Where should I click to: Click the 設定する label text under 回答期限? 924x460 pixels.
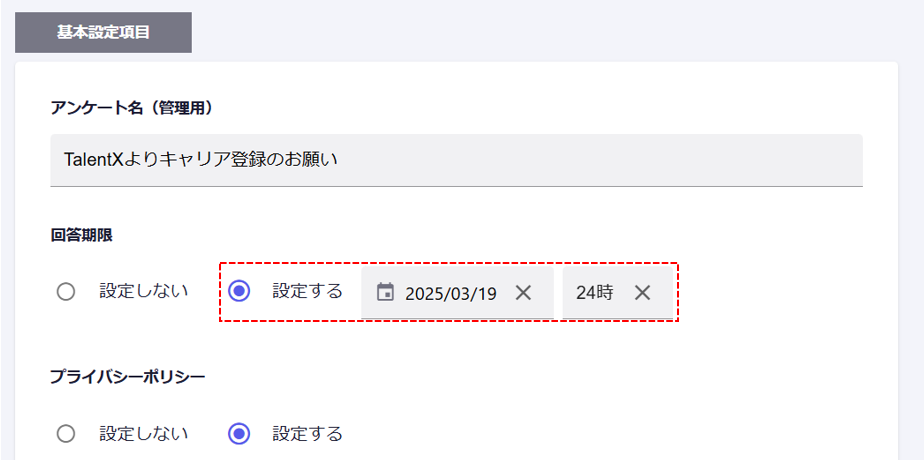coord(307,291)
